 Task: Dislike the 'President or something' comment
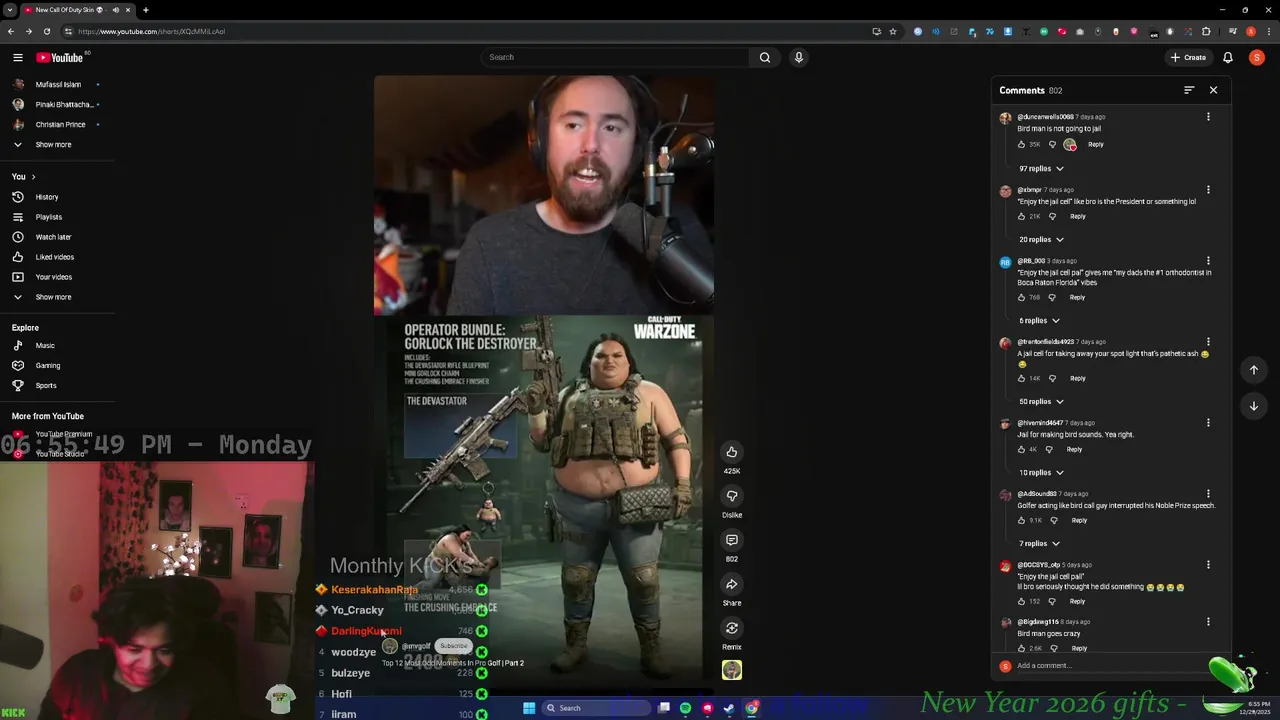point(1052,217)
